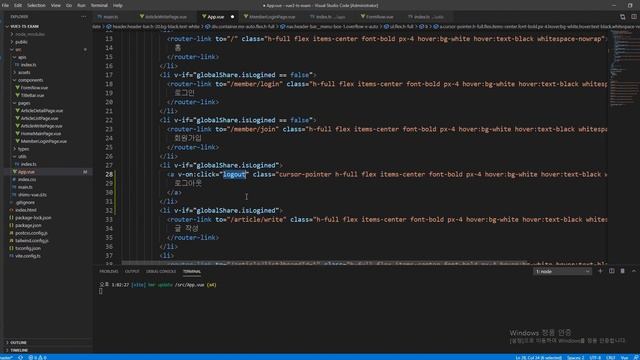The image size is (640, 360).
Task: Expand the assets folder
Action: tap(24, 72)
